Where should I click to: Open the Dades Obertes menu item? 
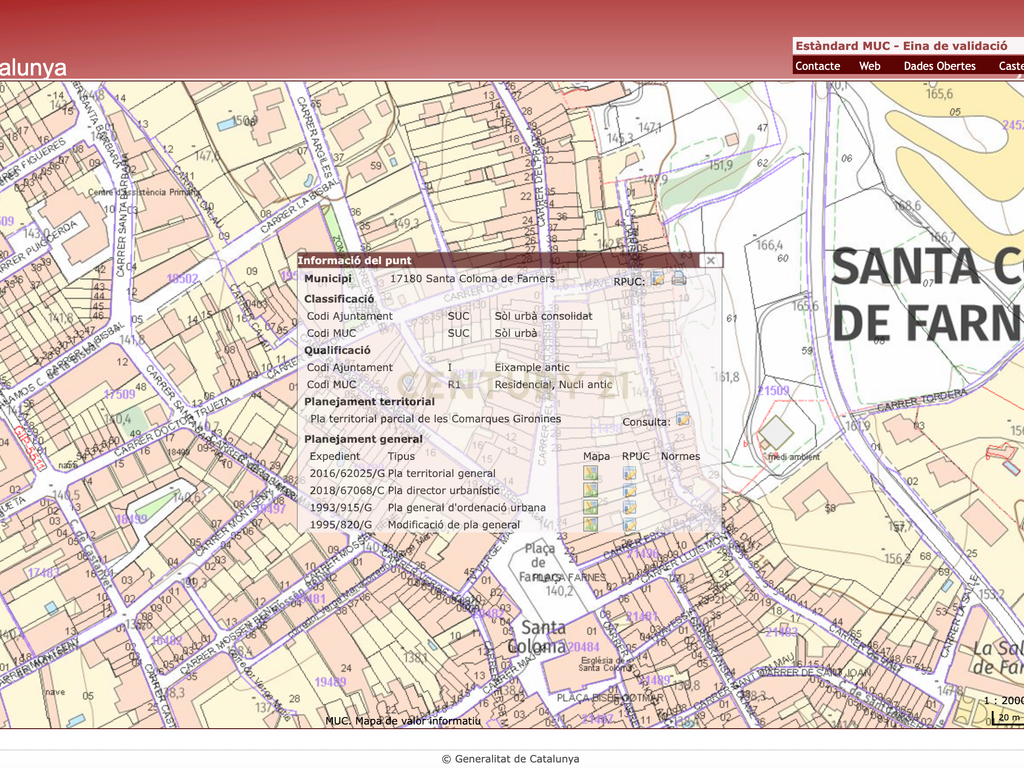[939, 66]
